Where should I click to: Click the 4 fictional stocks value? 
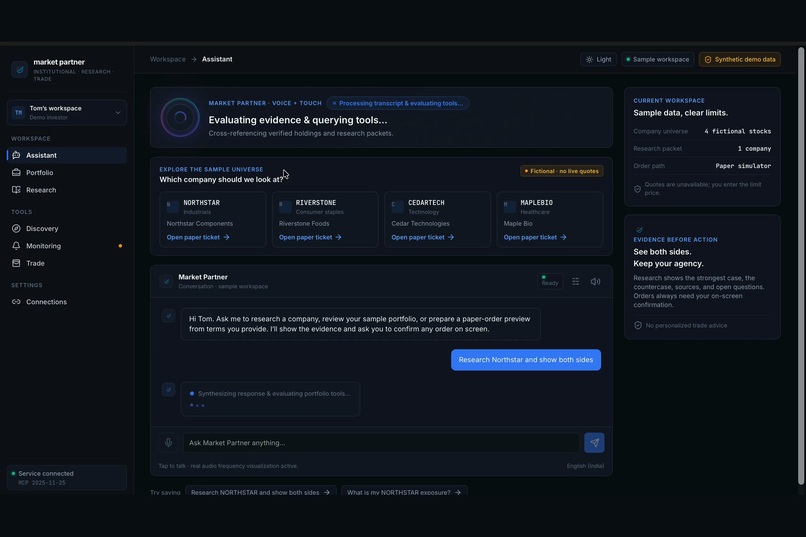(x=738, y=132)
